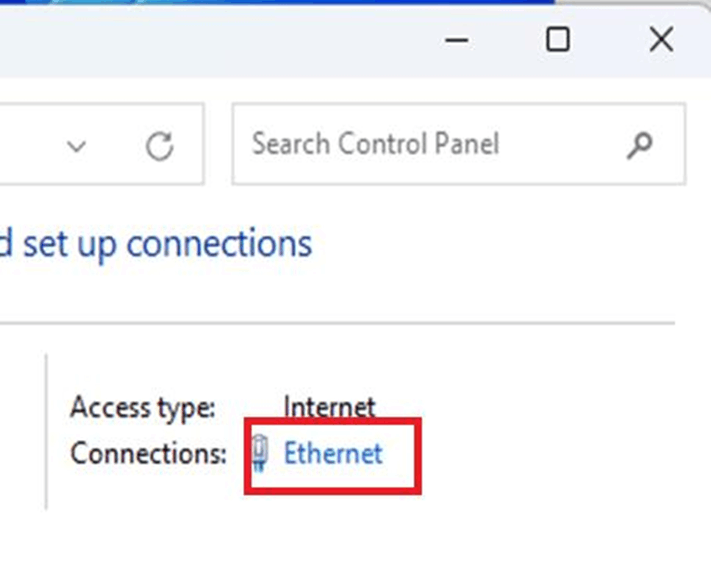Close the Control Panel window
Viewport: 711px width, 578px height.
coord(661,39)
